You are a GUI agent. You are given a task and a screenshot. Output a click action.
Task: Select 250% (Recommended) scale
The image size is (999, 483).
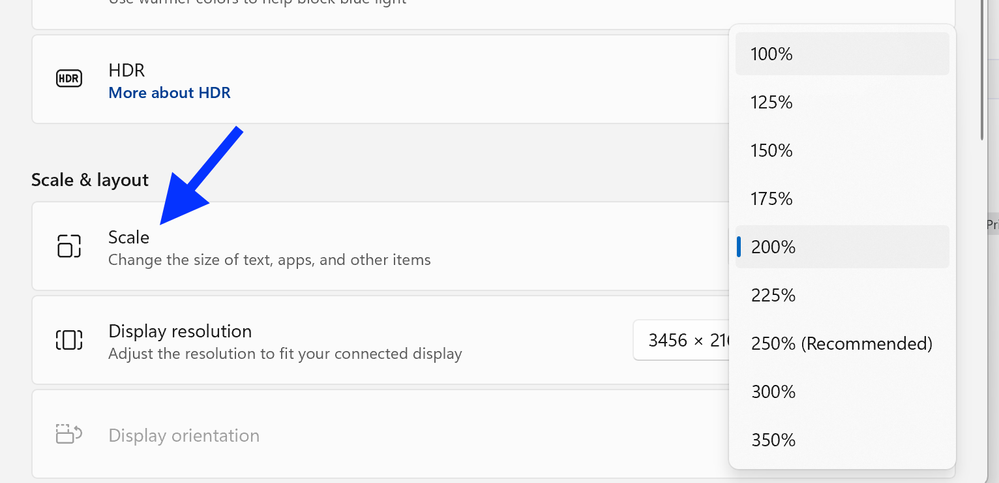[841, 343]
